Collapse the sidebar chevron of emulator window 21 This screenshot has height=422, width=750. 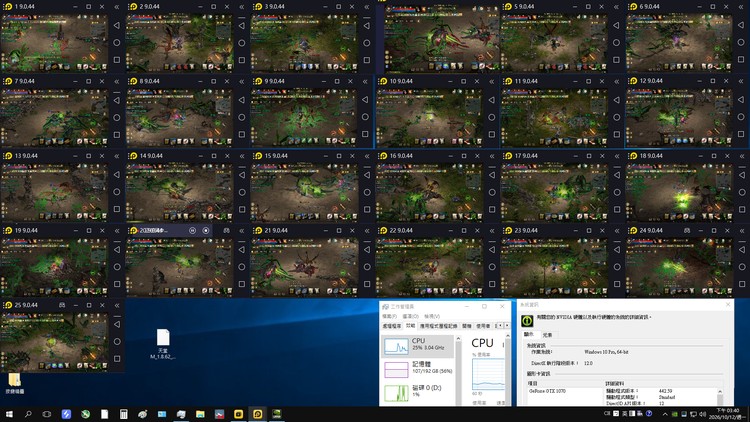click(x=367, y=231)
